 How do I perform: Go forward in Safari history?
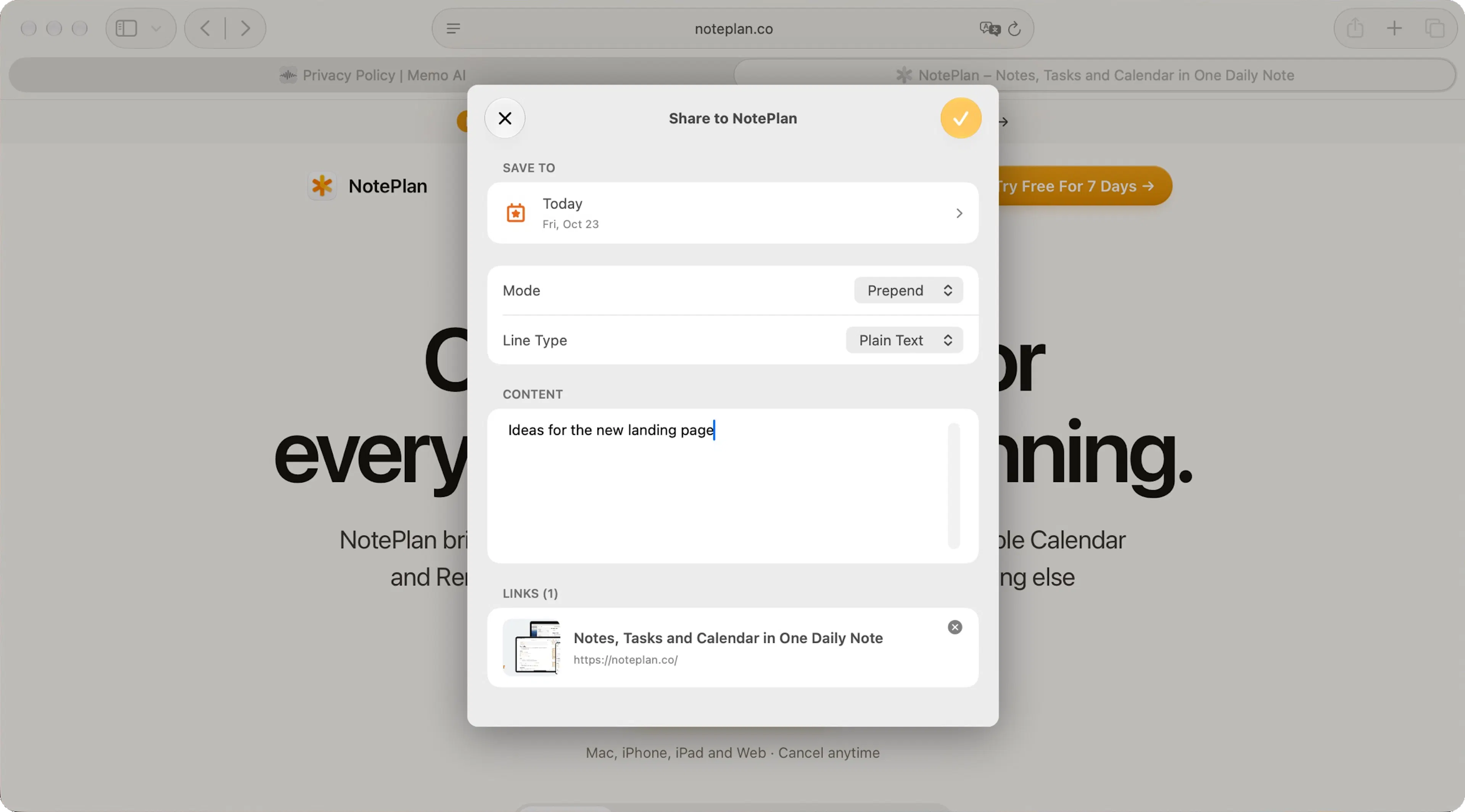coord(245,28)
